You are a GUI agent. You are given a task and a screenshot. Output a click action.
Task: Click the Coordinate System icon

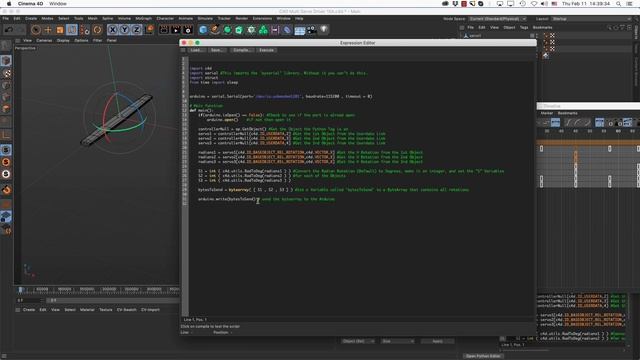pos(149,29)
